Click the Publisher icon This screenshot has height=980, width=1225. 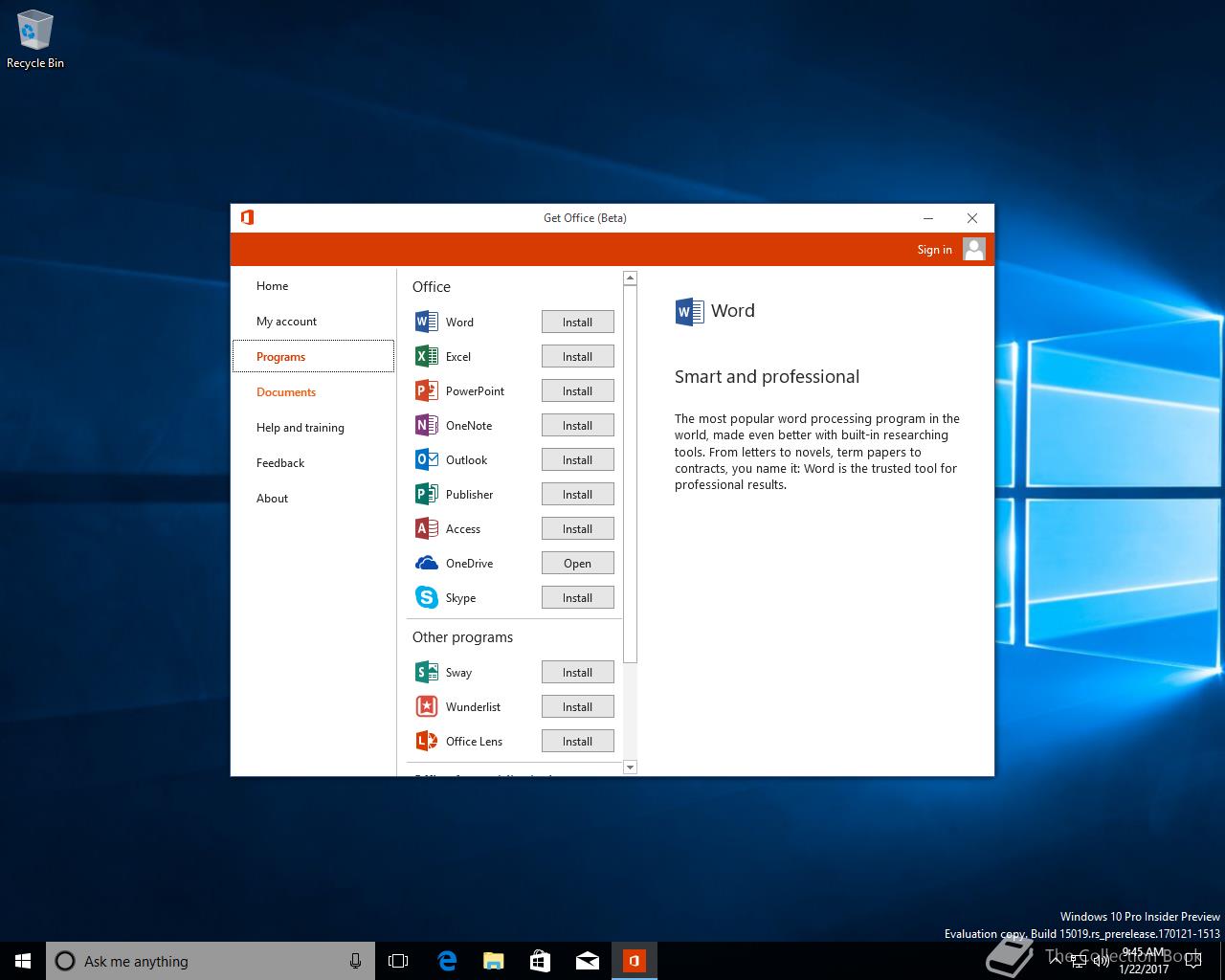426,495
